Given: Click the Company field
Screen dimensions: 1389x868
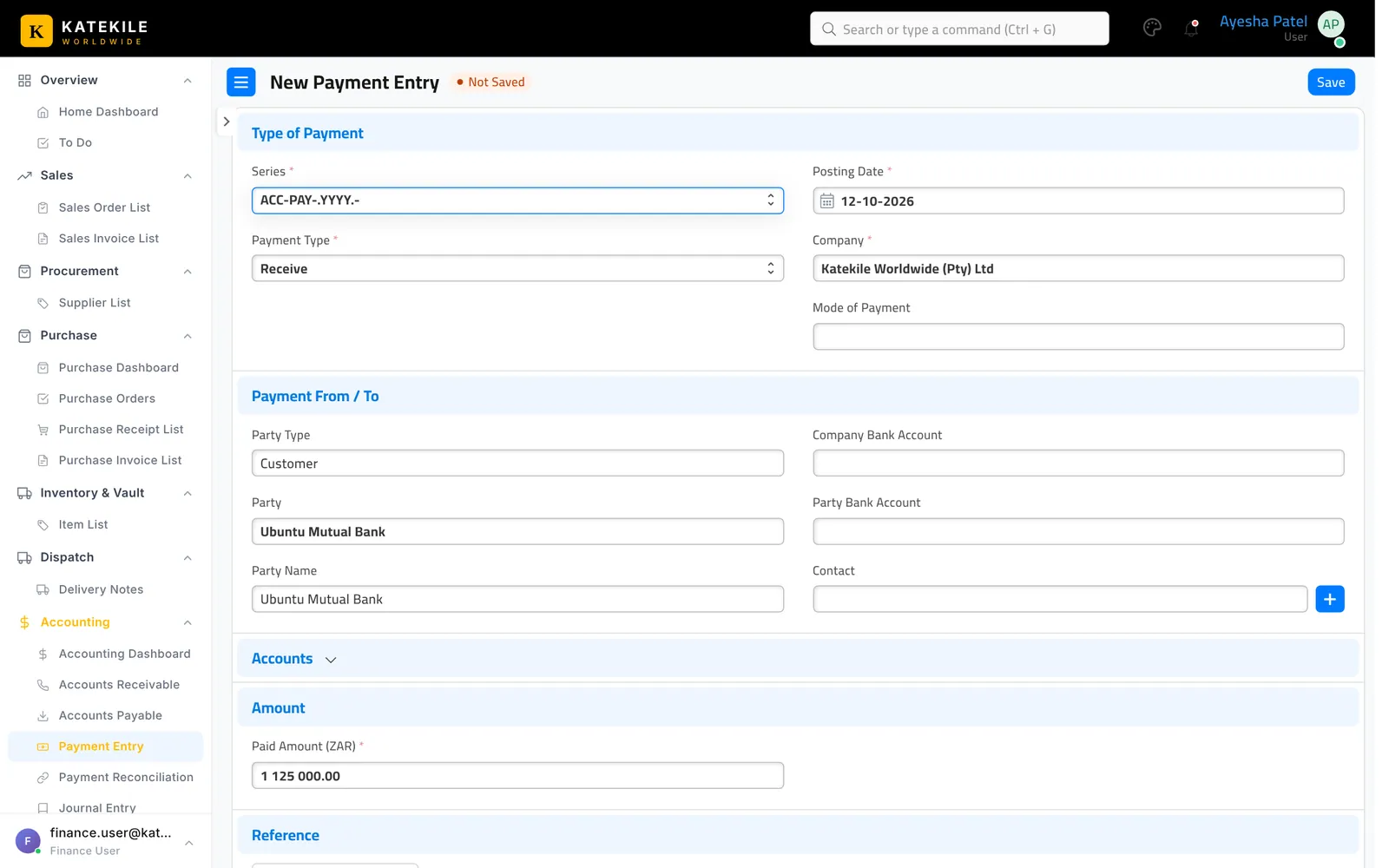Looking at the screenshot, I should 1078,268.
